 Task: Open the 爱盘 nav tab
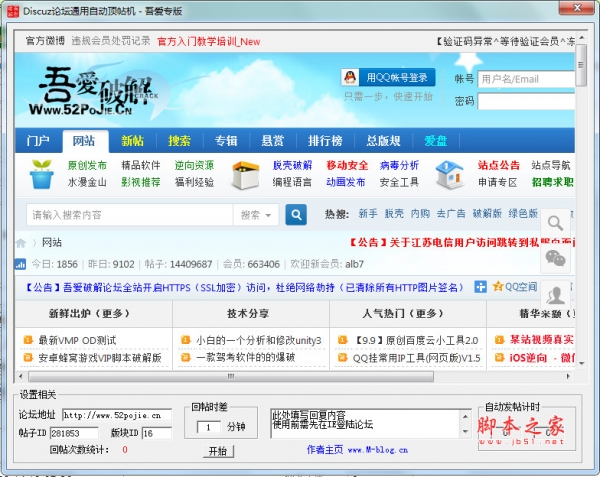[x=435, y=141]
